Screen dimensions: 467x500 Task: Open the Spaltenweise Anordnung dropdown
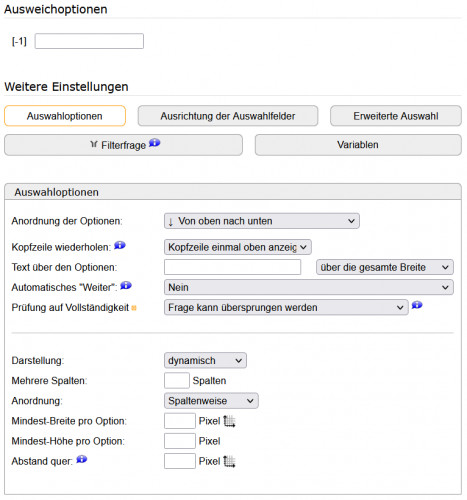211,401
